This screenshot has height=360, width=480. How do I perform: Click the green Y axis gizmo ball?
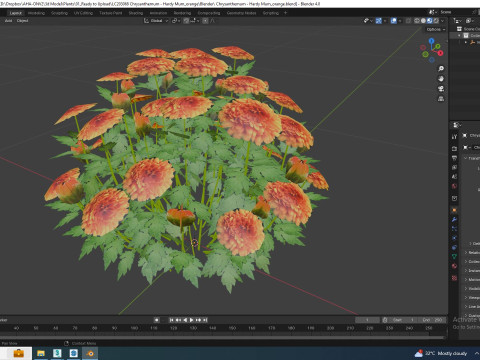coord(437,46)
